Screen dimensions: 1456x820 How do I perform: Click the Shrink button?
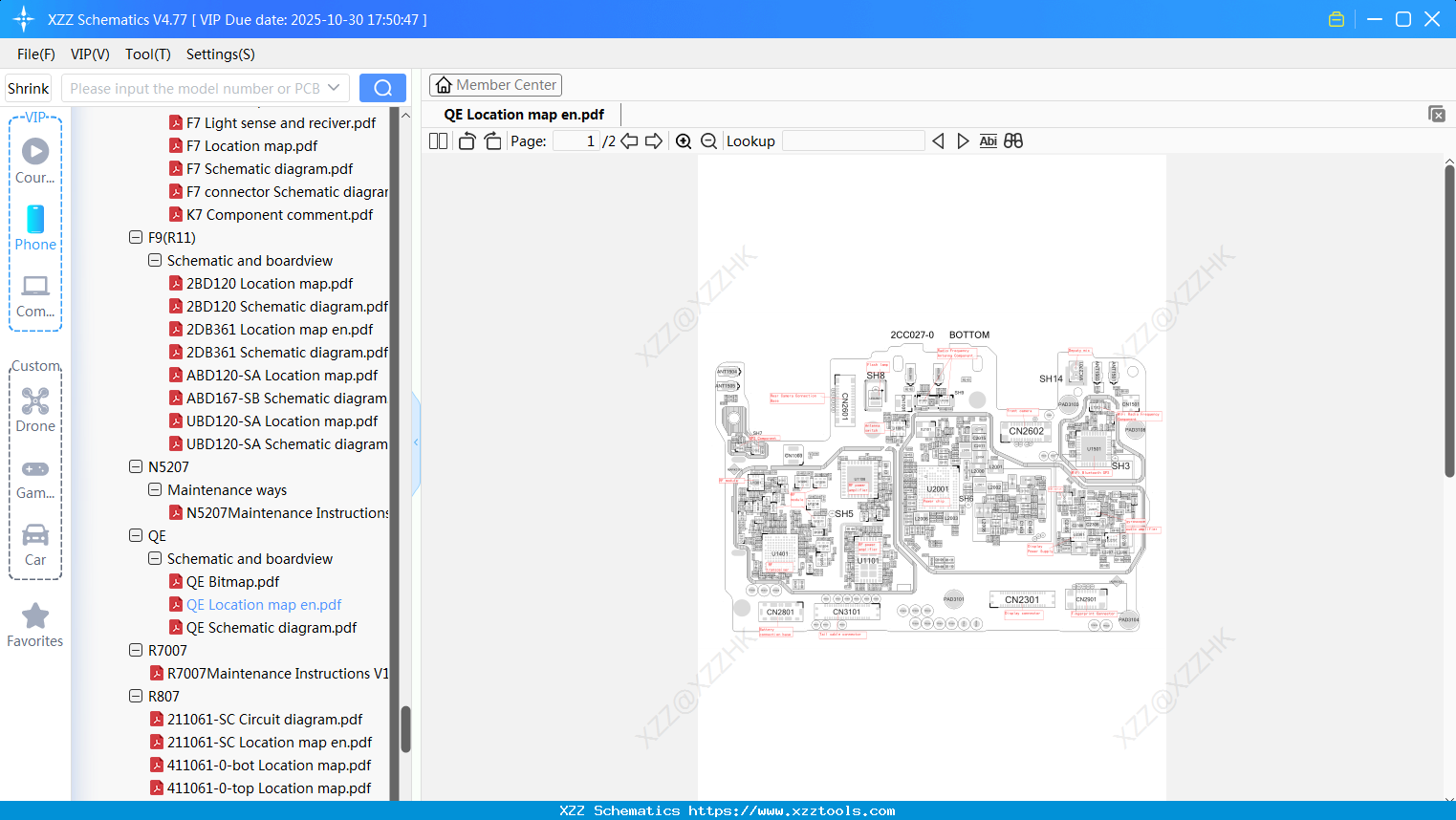tap(29, 88)
